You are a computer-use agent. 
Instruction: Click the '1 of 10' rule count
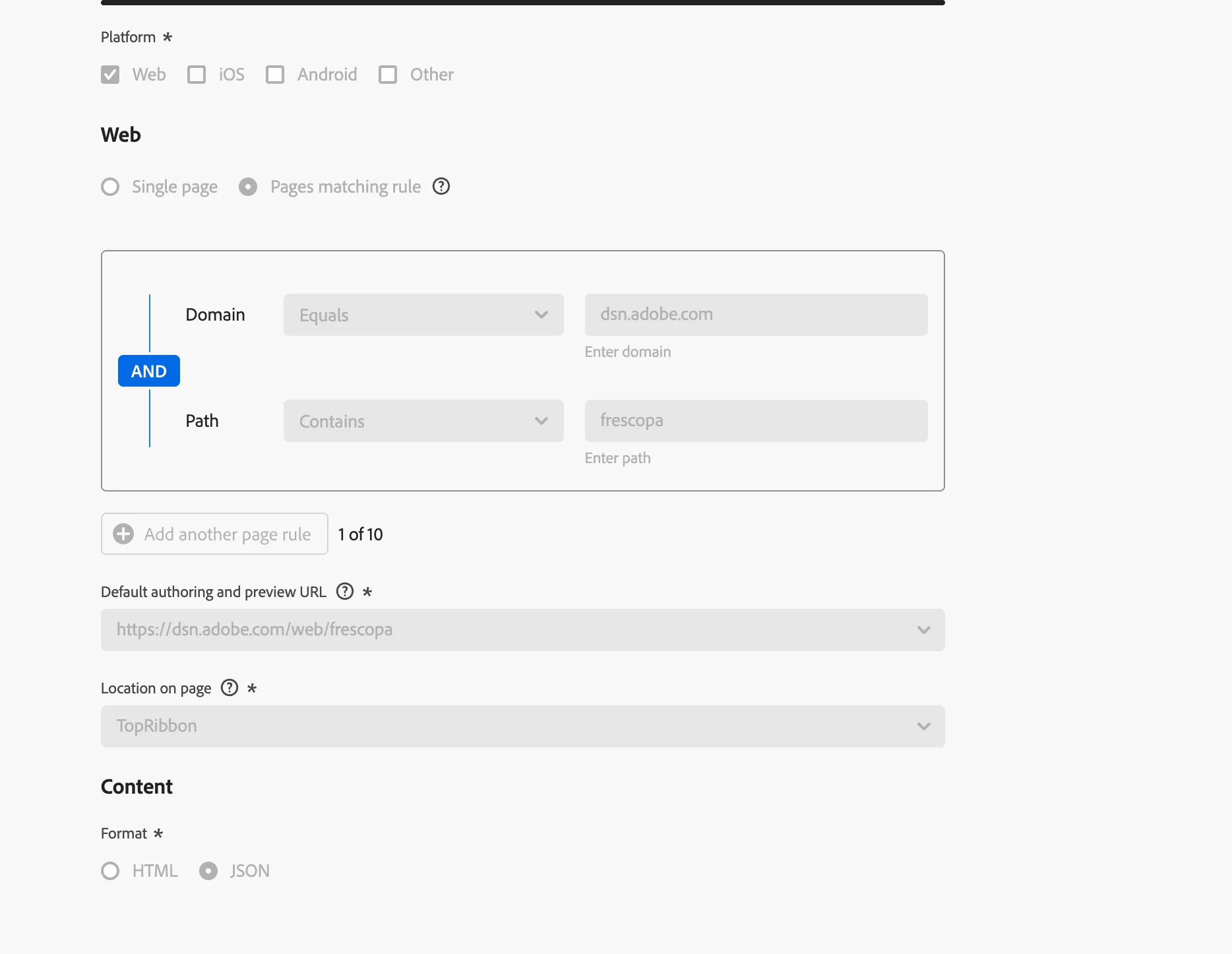coord(360,534)
